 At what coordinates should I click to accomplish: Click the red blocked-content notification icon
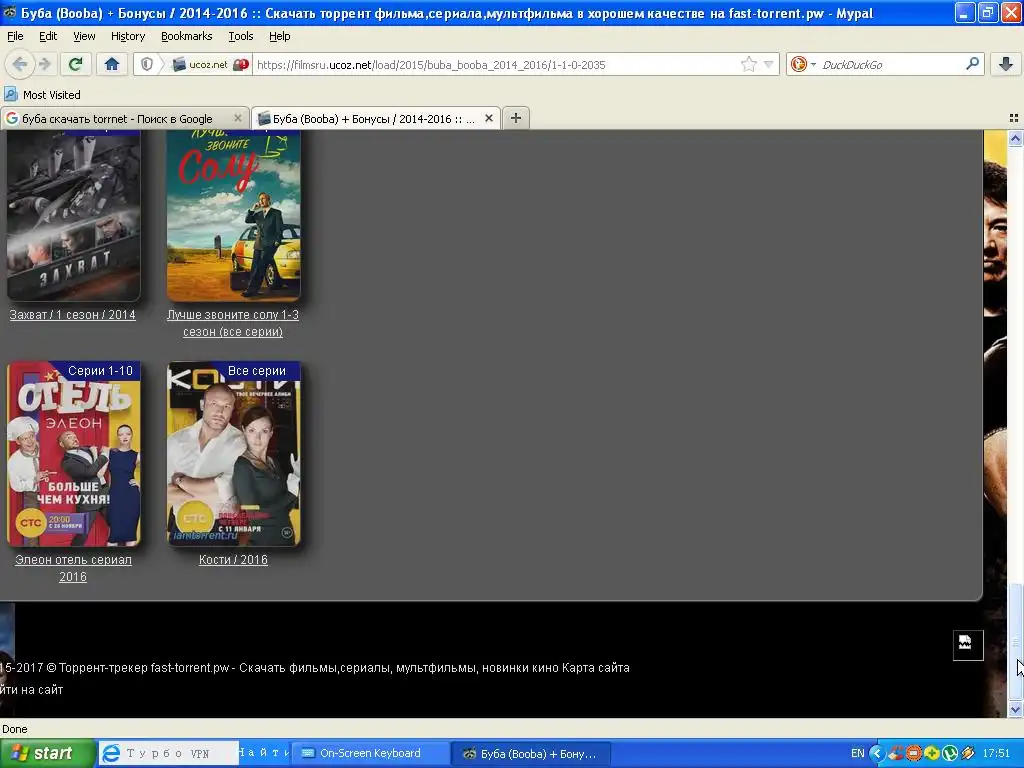tap(241, 64)
